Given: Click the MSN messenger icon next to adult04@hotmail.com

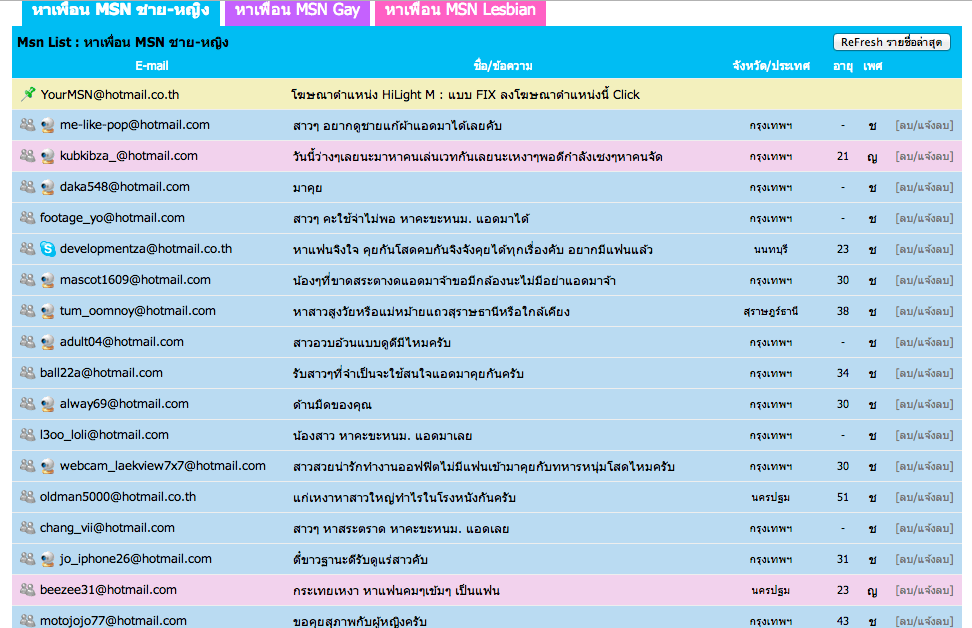Looking at the screenshot, I should [x=48, y=342].
